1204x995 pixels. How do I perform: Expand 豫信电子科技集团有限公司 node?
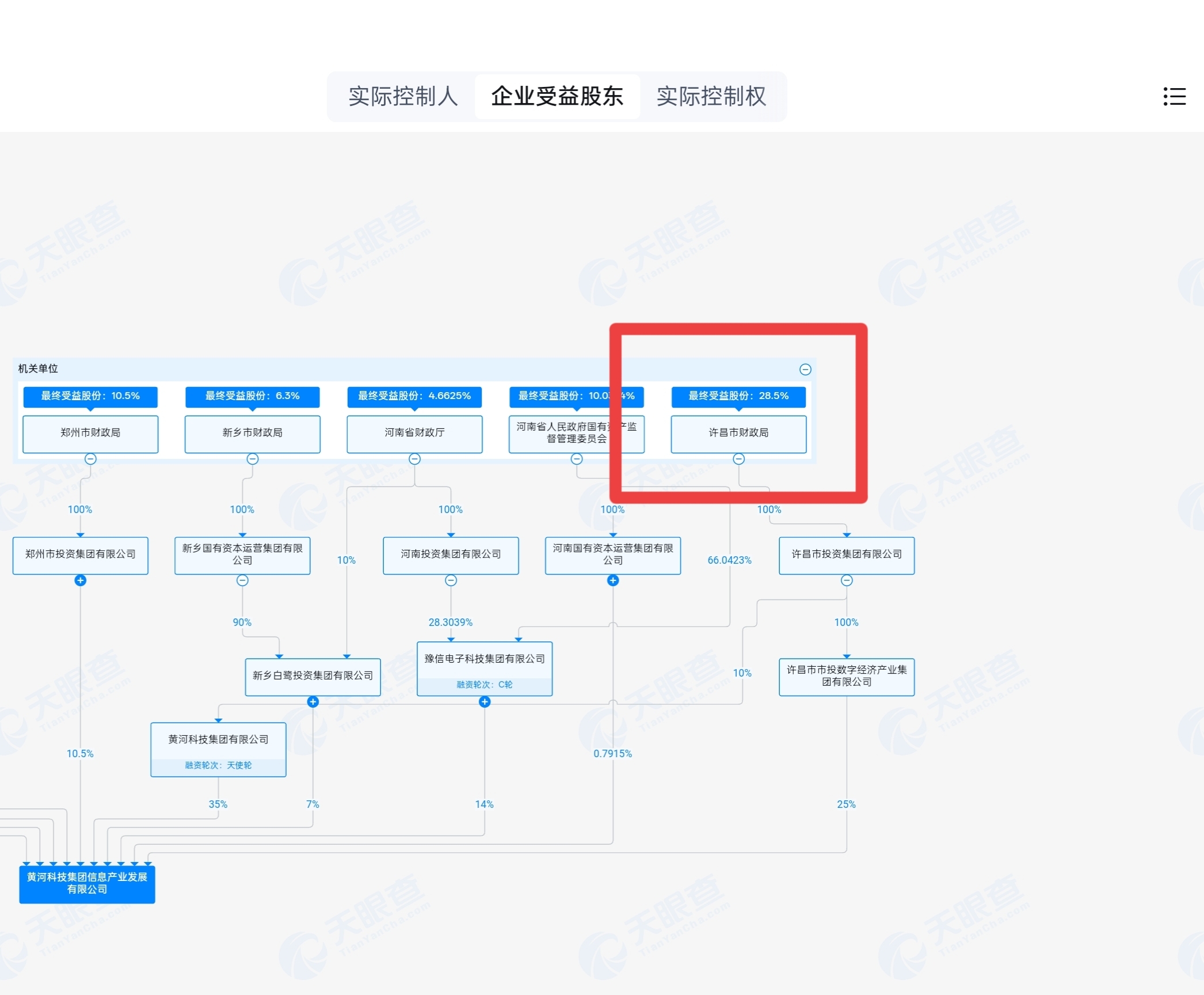tap(485, 701)
